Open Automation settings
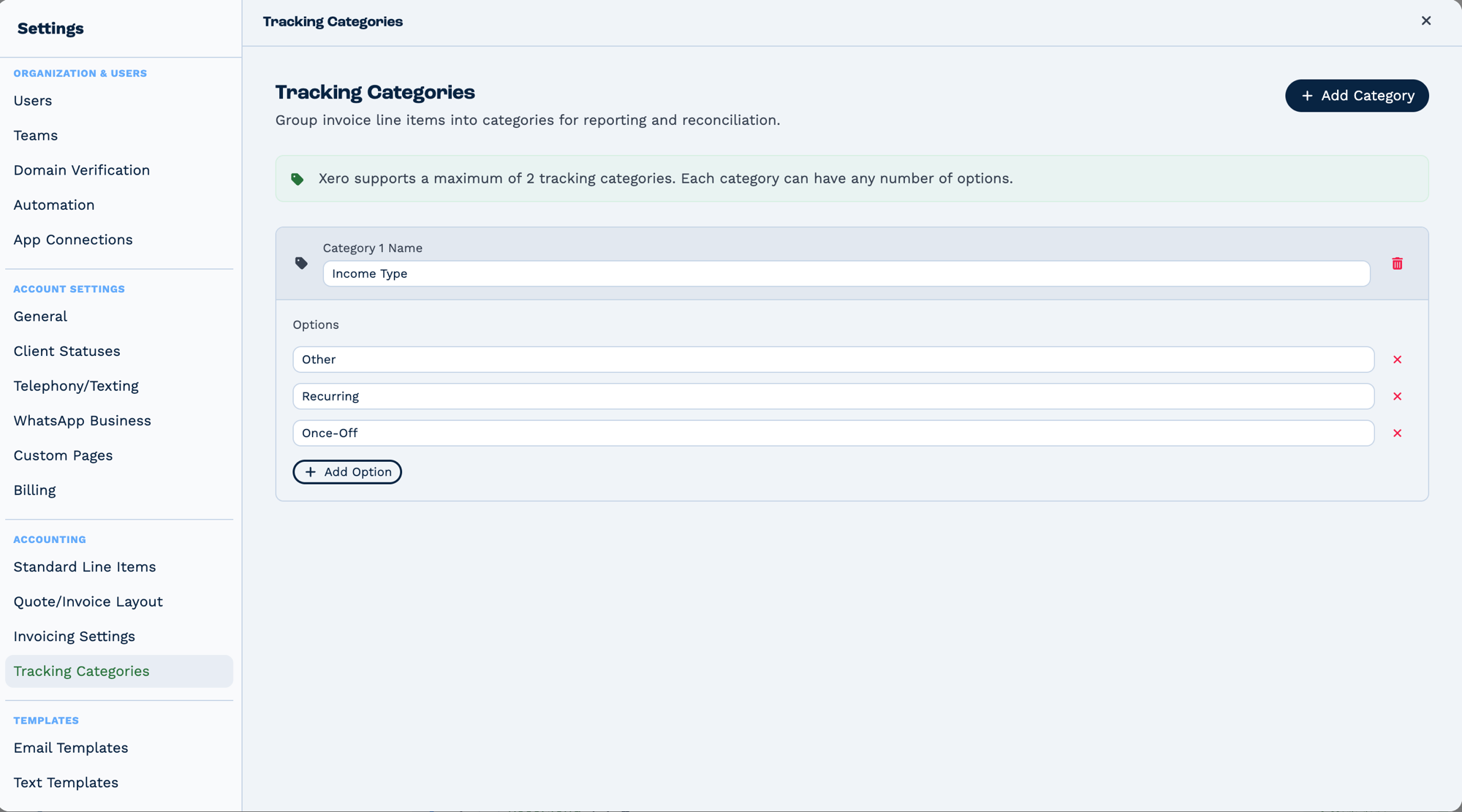This screenshot has height=812, width=1462. tap(54, 205)
